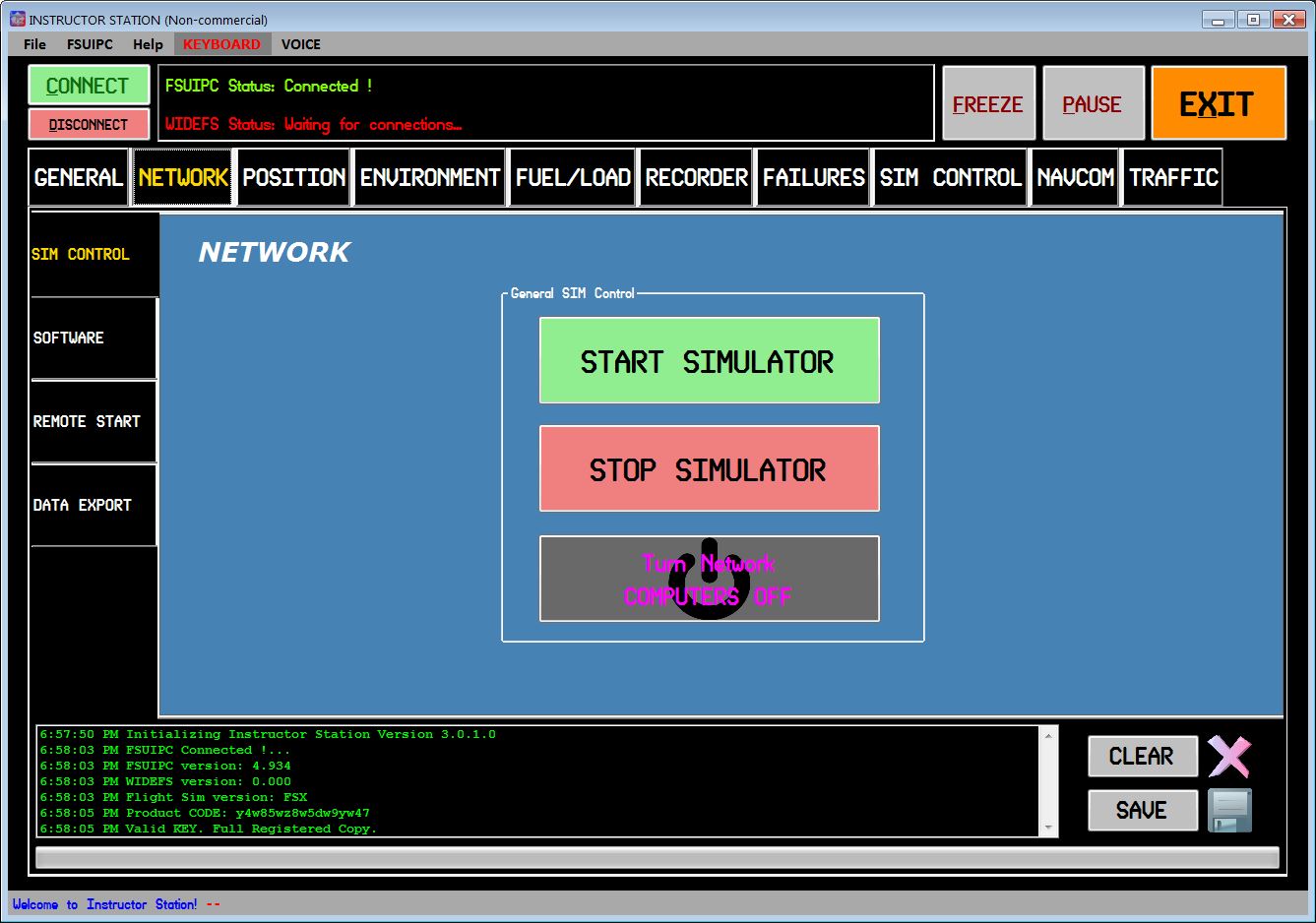
Task: Click the START SIMULATOR button
Action: 709,360
